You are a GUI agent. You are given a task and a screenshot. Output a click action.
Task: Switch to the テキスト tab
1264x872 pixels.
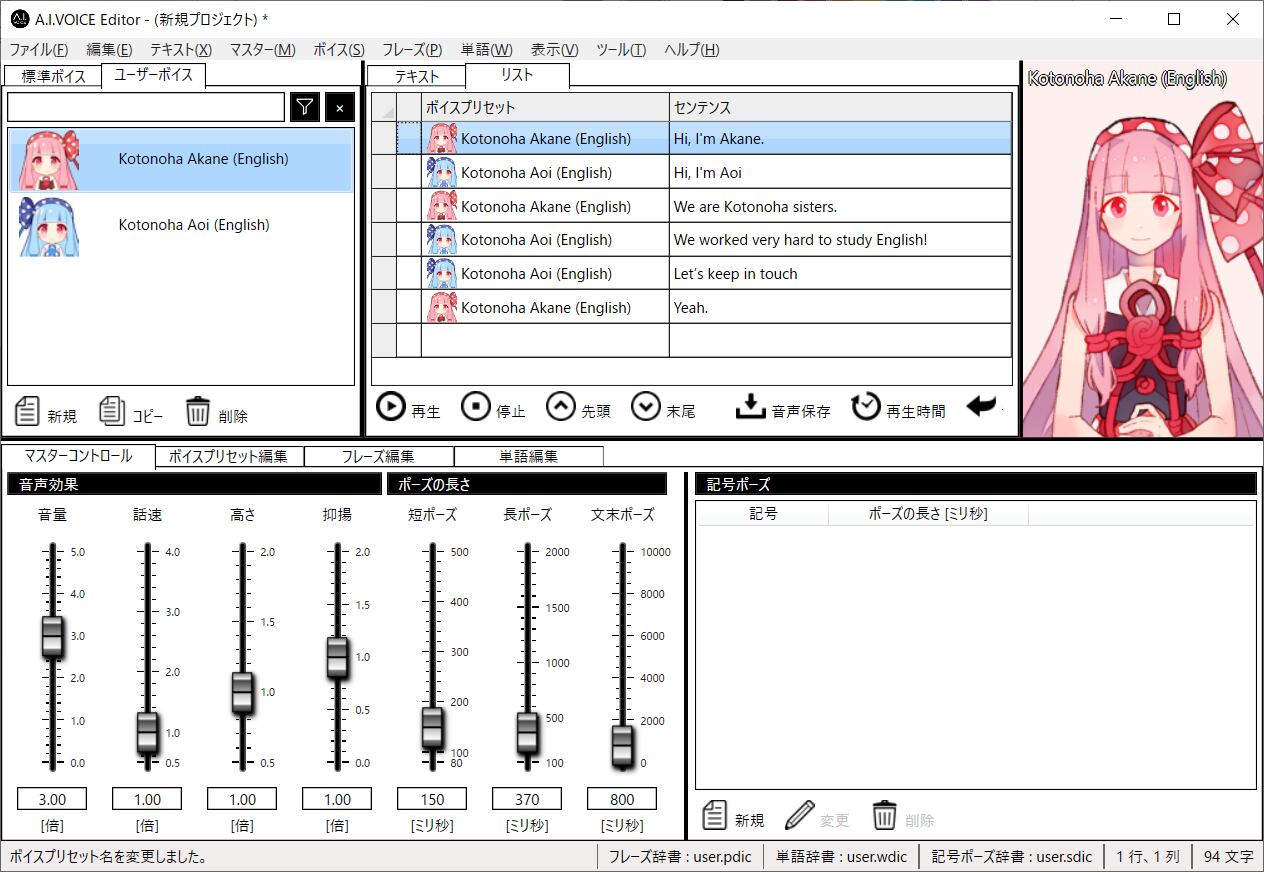pos(417,76)
